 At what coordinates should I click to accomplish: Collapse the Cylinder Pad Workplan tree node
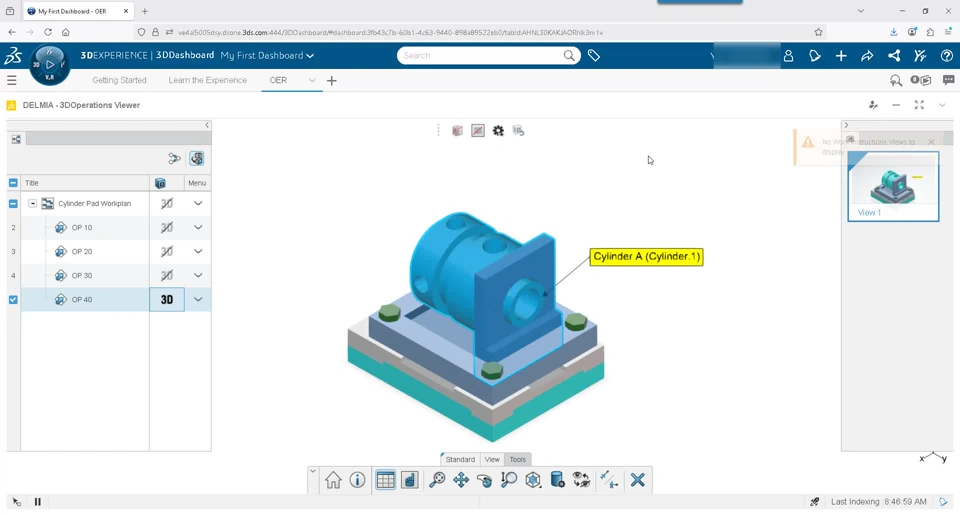[x=32, y=203]
